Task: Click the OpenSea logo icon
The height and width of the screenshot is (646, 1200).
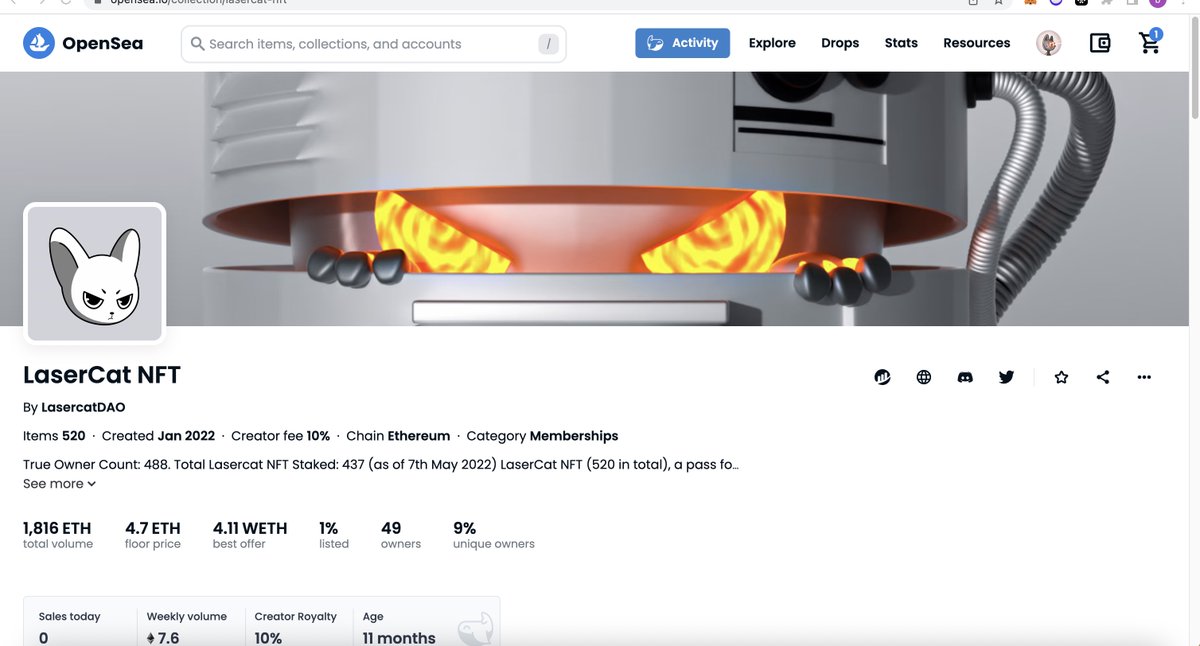Action: pyautogui.click(x=39, y=43)
